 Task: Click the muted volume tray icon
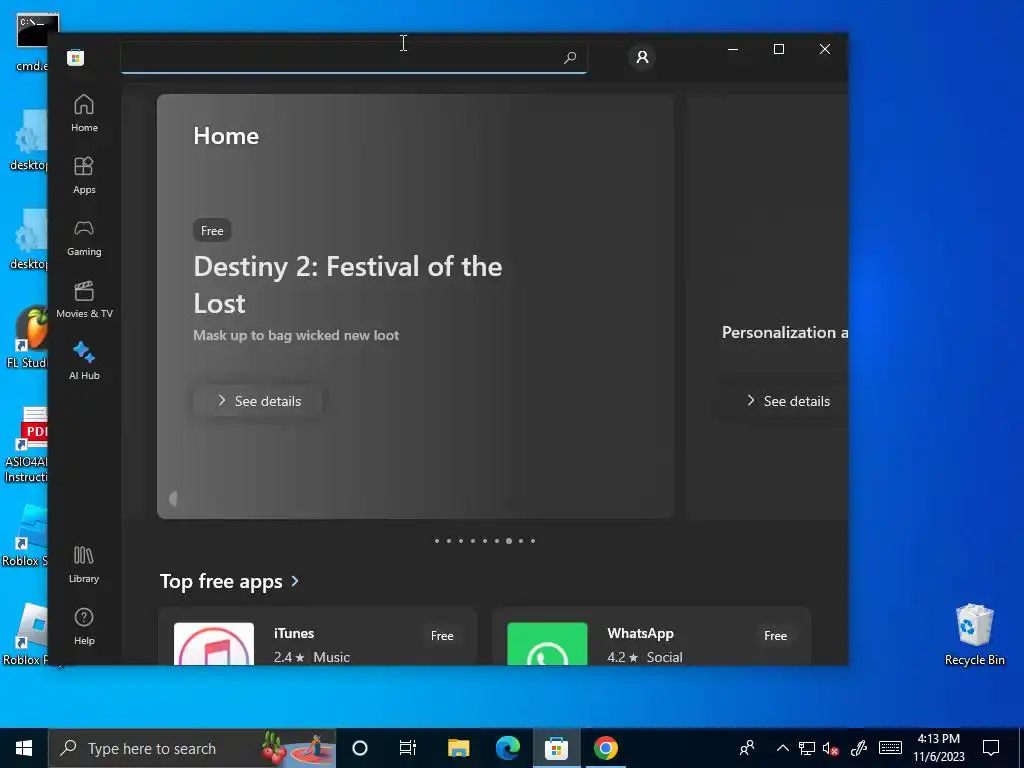click(x=831, y=748)
